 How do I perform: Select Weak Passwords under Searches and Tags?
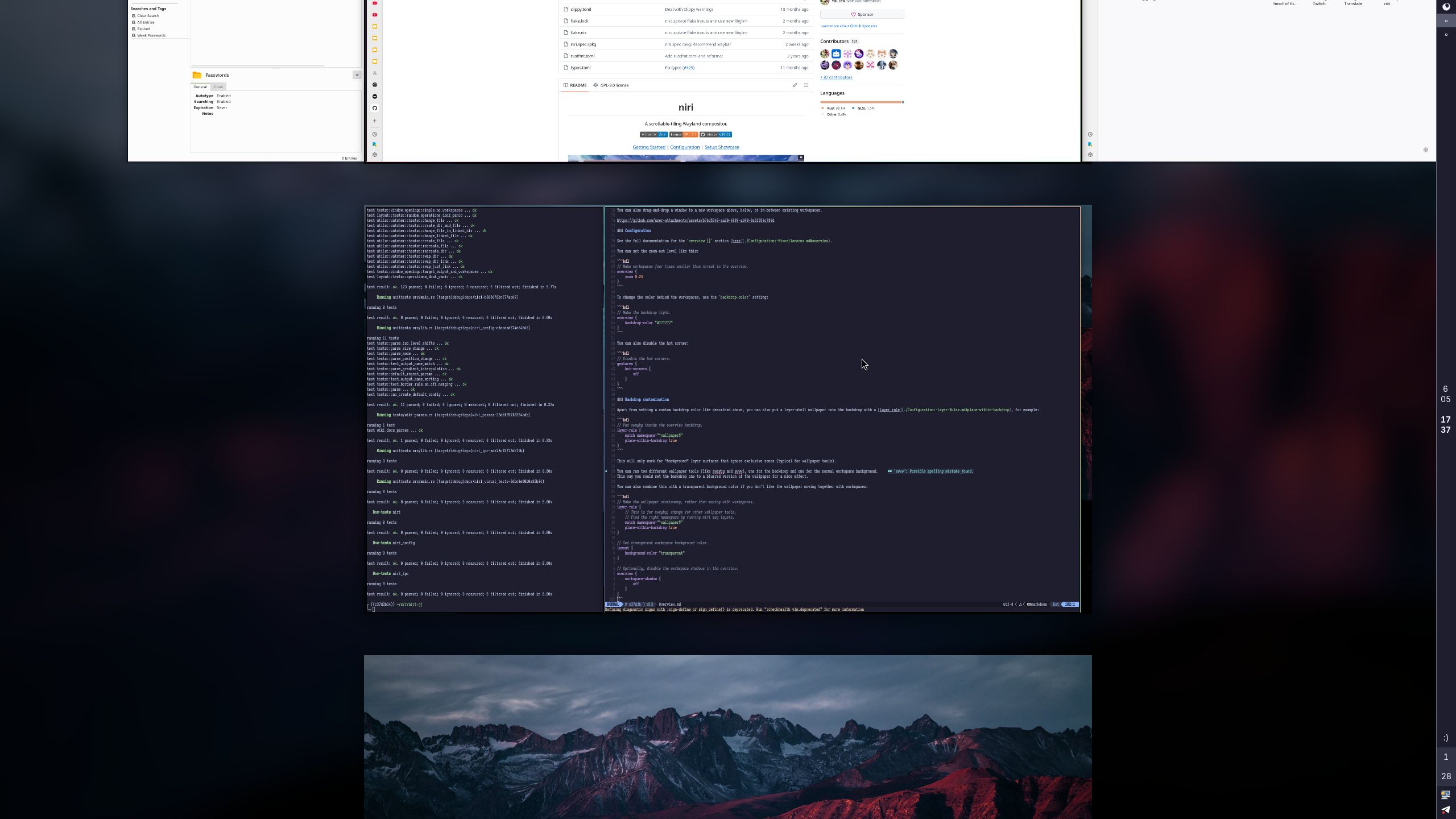151,35
